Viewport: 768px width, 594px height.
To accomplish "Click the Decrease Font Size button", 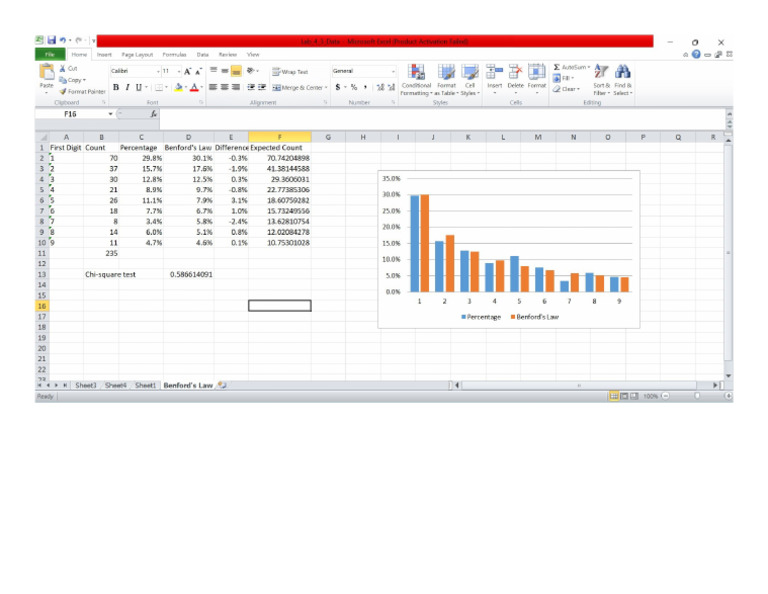I will (x=198, y=71).
